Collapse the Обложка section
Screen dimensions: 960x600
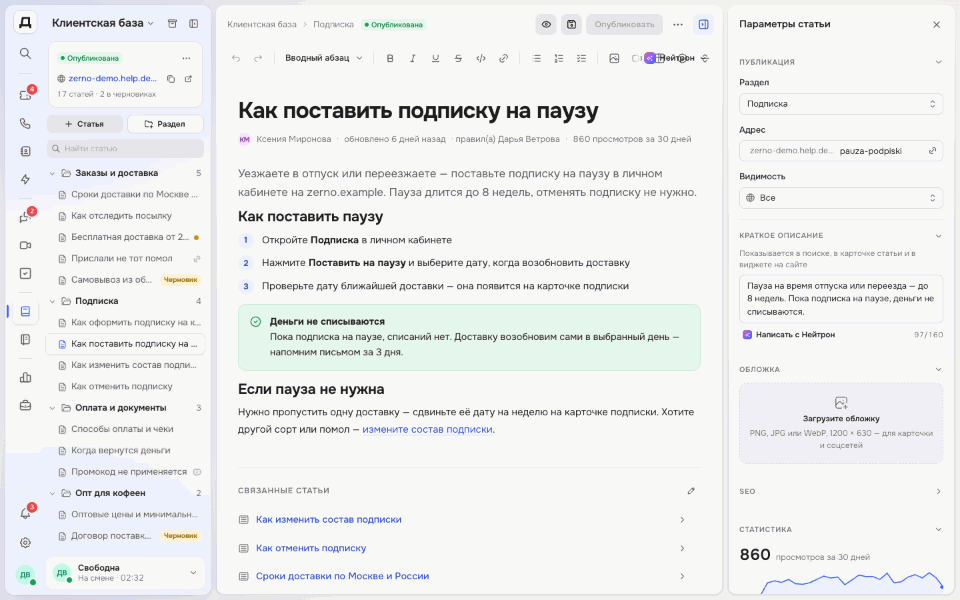pyautogui.click(x=938, y=369)
